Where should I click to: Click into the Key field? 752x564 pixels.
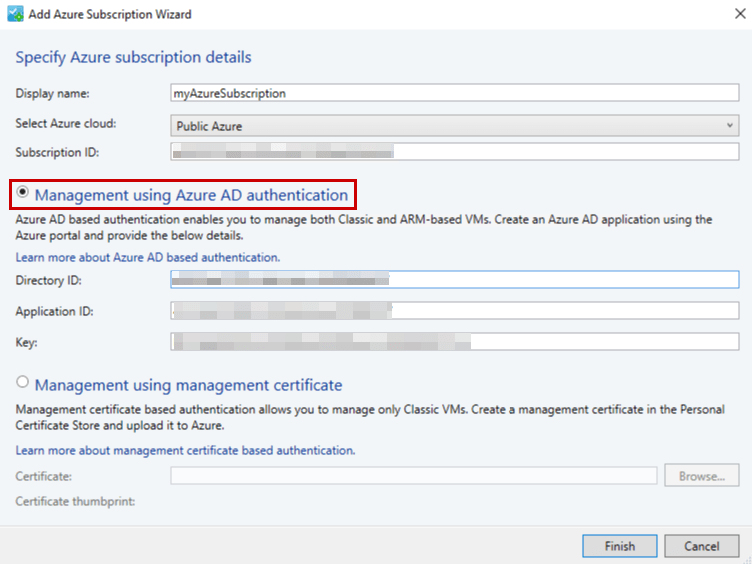[x=455, y=341]
